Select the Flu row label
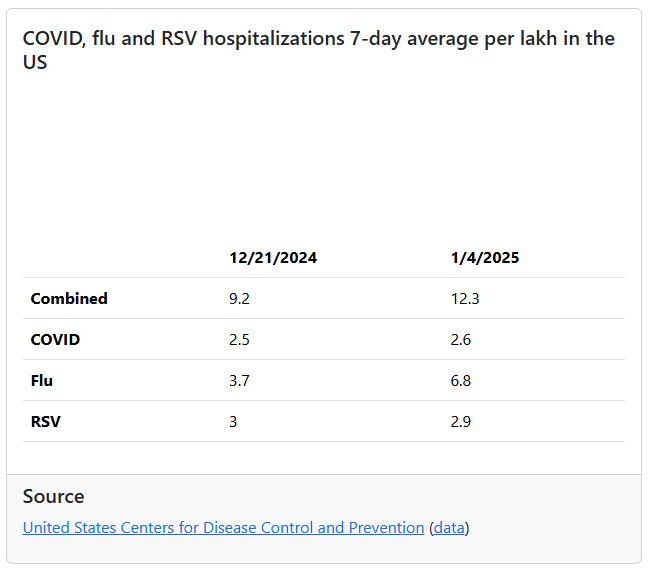Viewport: 653px width, 571px height. [x=42, y=381]
